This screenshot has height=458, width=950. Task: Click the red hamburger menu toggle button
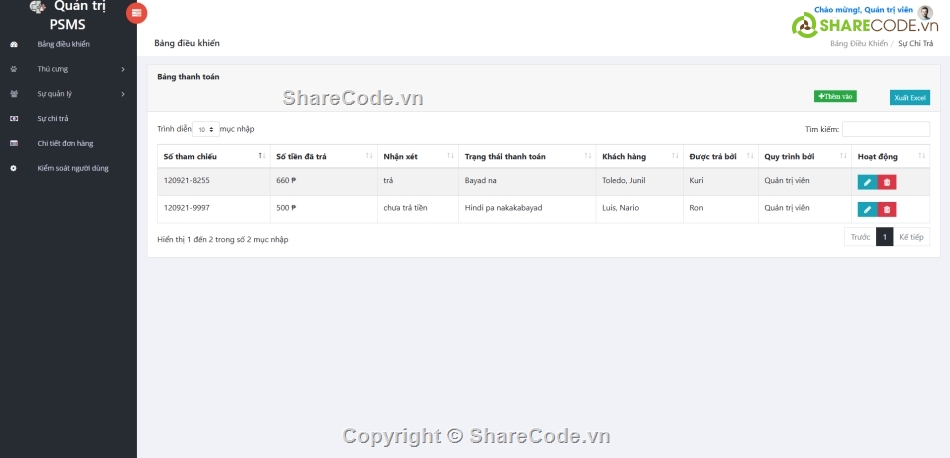pyautogui.click(x=137, y=13)
